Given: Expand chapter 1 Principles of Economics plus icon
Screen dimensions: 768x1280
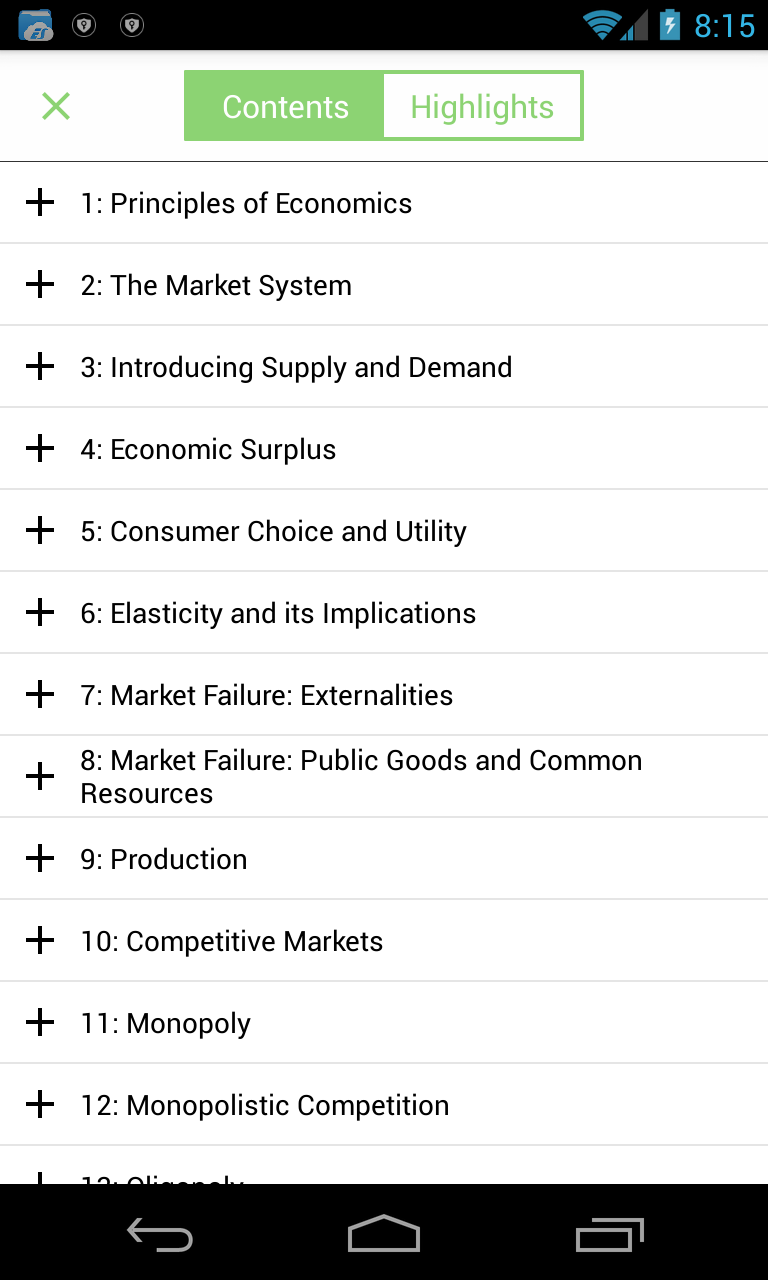Looking at the screenshot, I should (x=40, y=203).
